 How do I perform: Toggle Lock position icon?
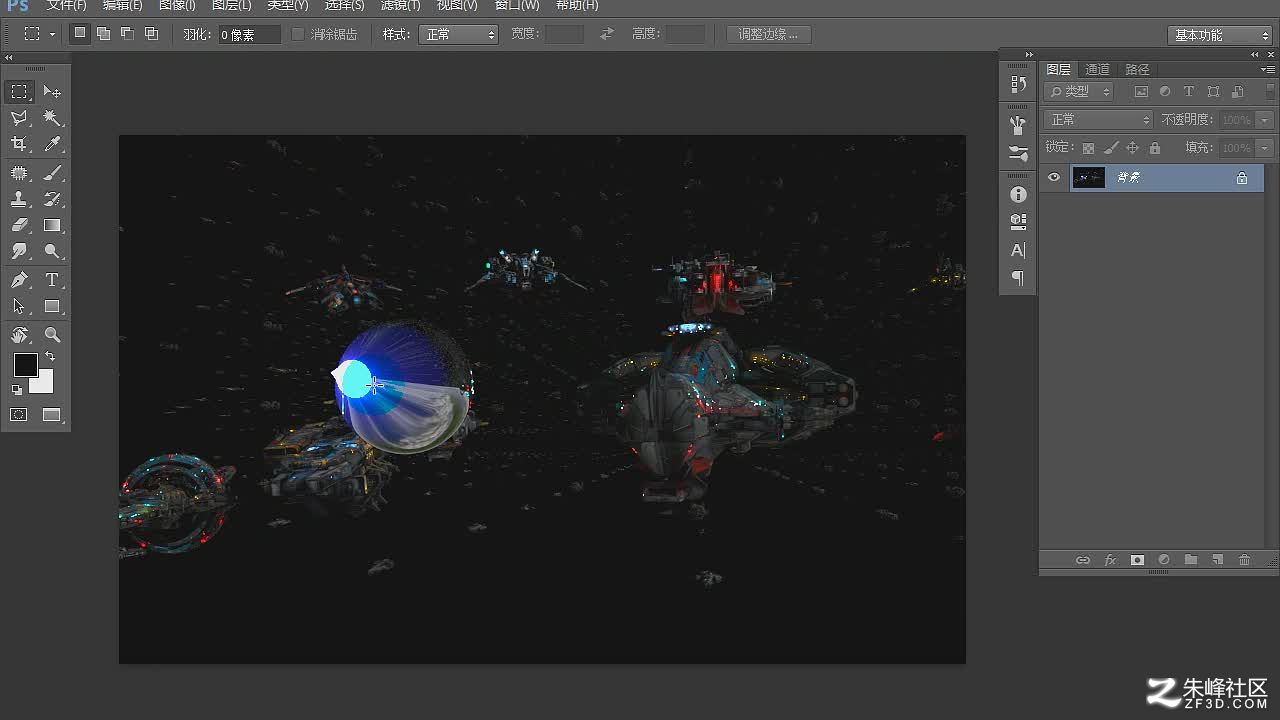pos(1132,148)
